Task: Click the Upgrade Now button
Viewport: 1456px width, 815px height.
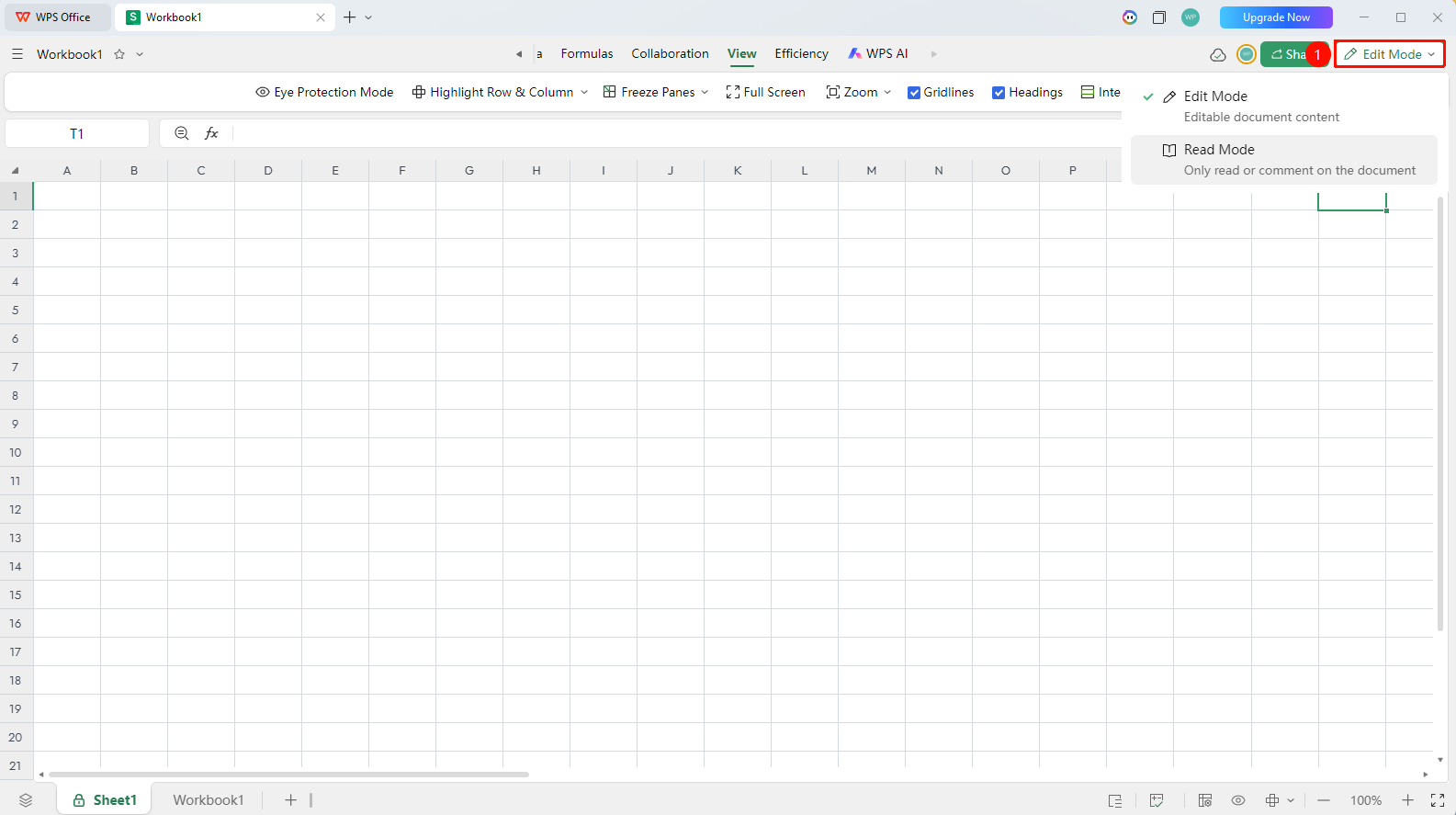Action: pos(1276,17)
